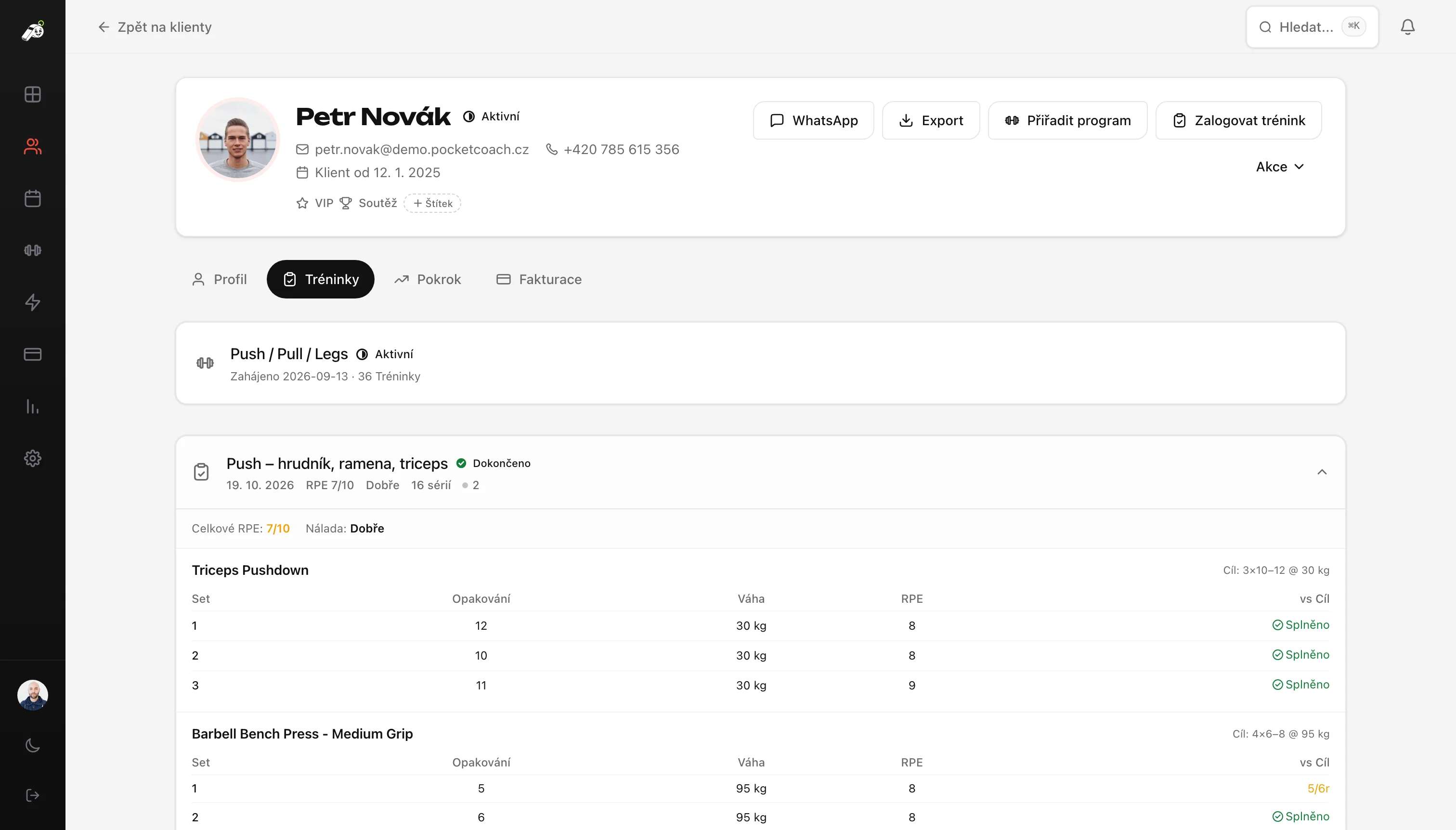This screenshot has height=830, width=1456.
Task: Click the 5/6r result in bench press
Action: coord(1318,789)
